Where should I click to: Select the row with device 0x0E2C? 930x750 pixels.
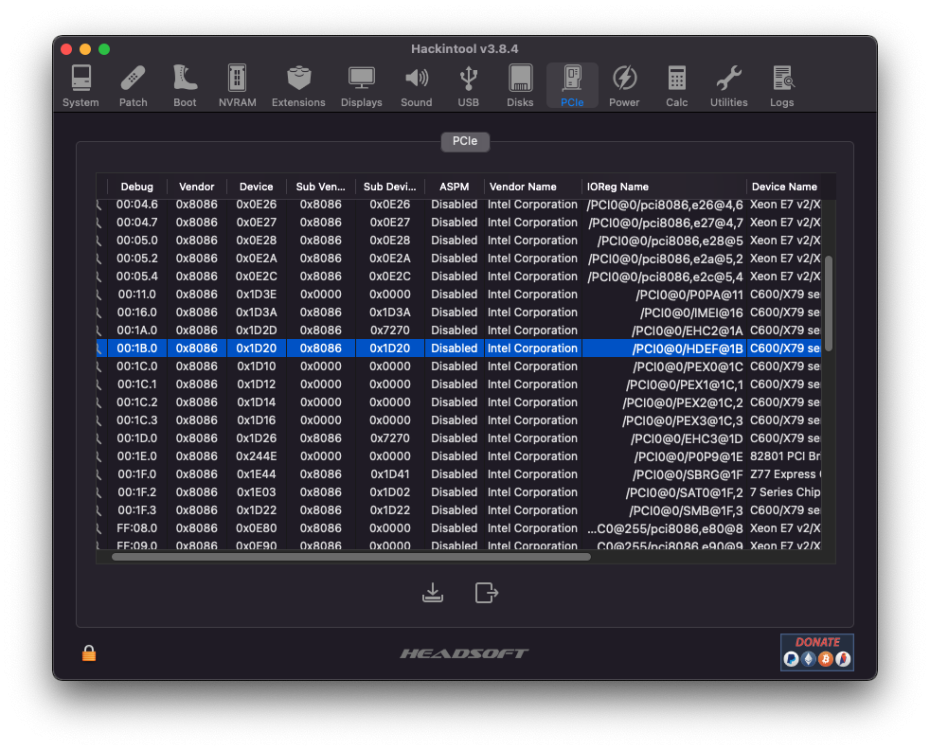tap(458, 276)
